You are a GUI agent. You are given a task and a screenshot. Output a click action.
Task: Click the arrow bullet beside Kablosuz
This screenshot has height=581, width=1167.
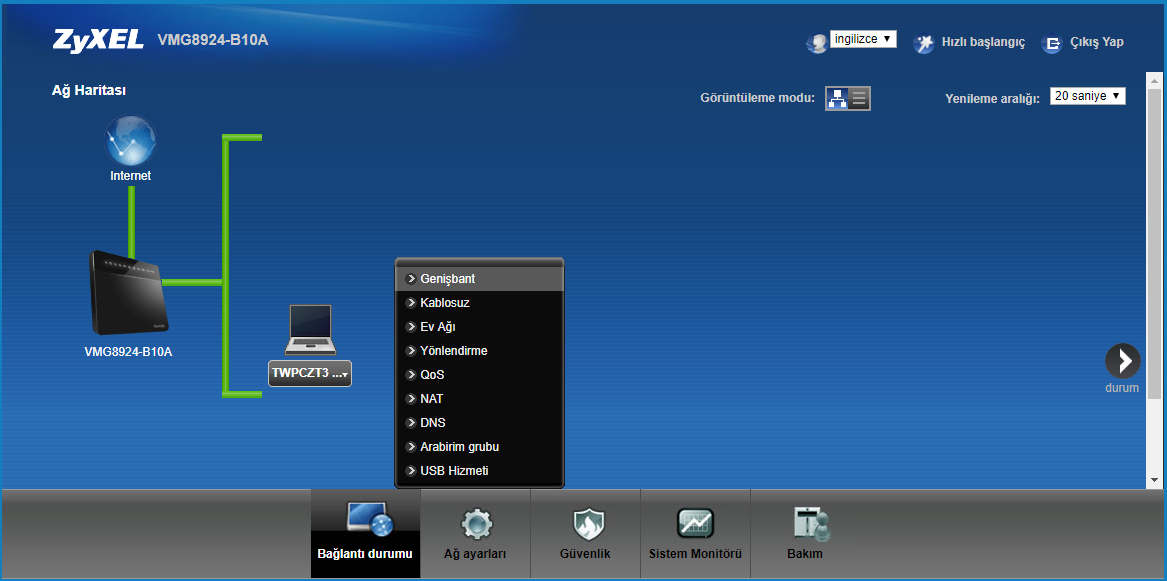pyautogui.click(x=410, y=303)
